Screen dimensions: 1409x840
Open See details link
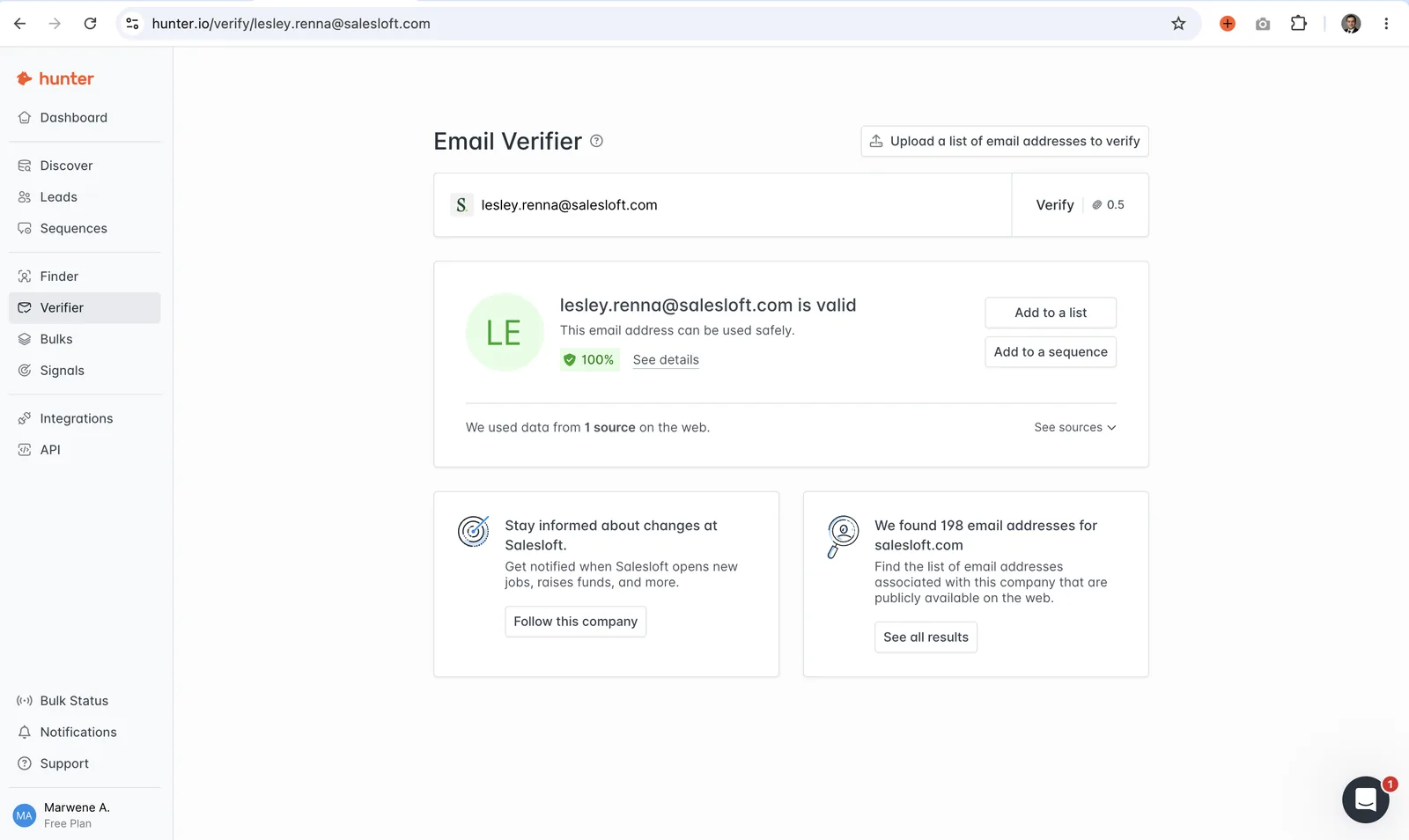(666, 360)
